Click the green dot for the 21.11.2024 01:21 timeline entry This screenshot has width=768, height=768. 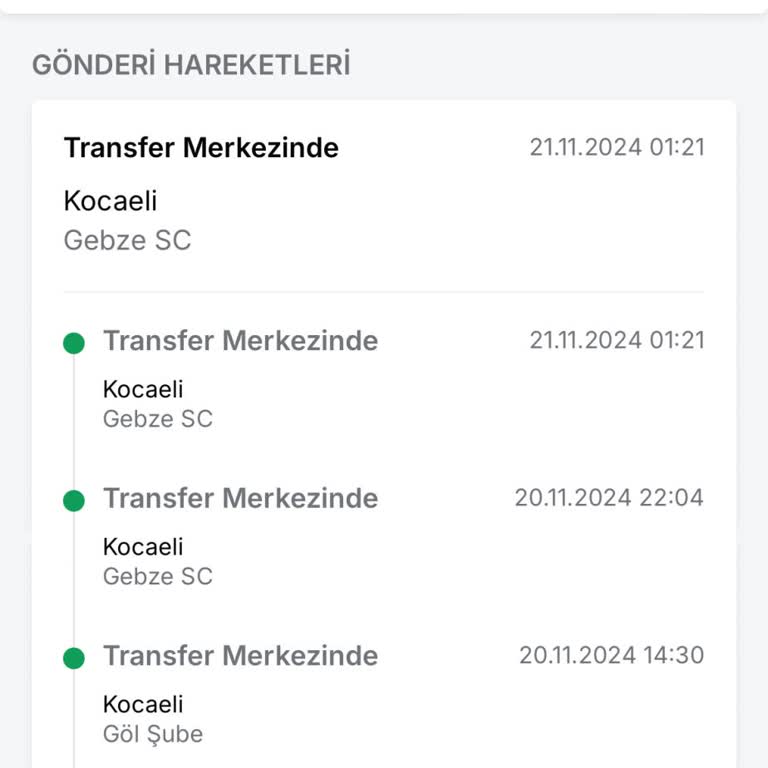tap(74, 343)
